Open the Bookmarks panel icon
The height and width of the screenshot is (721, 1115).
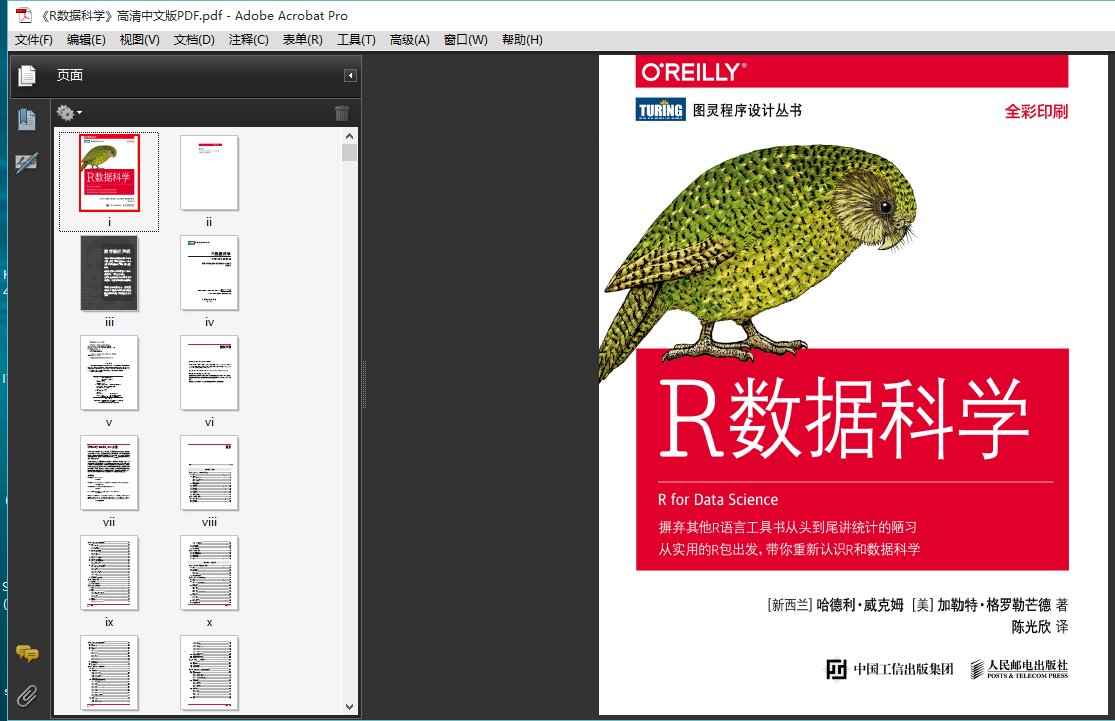[x=27, y=119]
